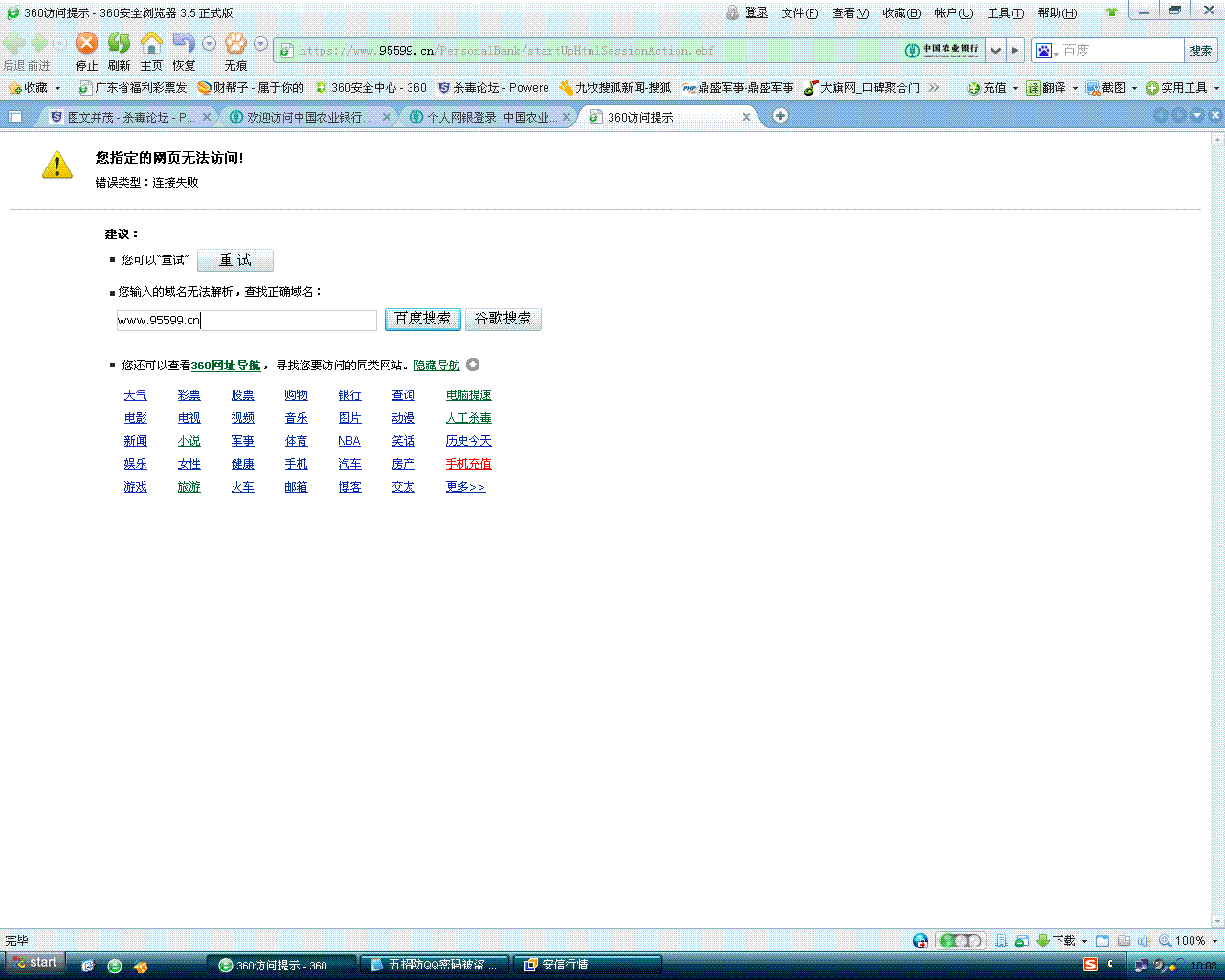Click the Agricultural Bank of China site badge
This screenshot has width=1225, height=980.
click(x=943, y=50)
